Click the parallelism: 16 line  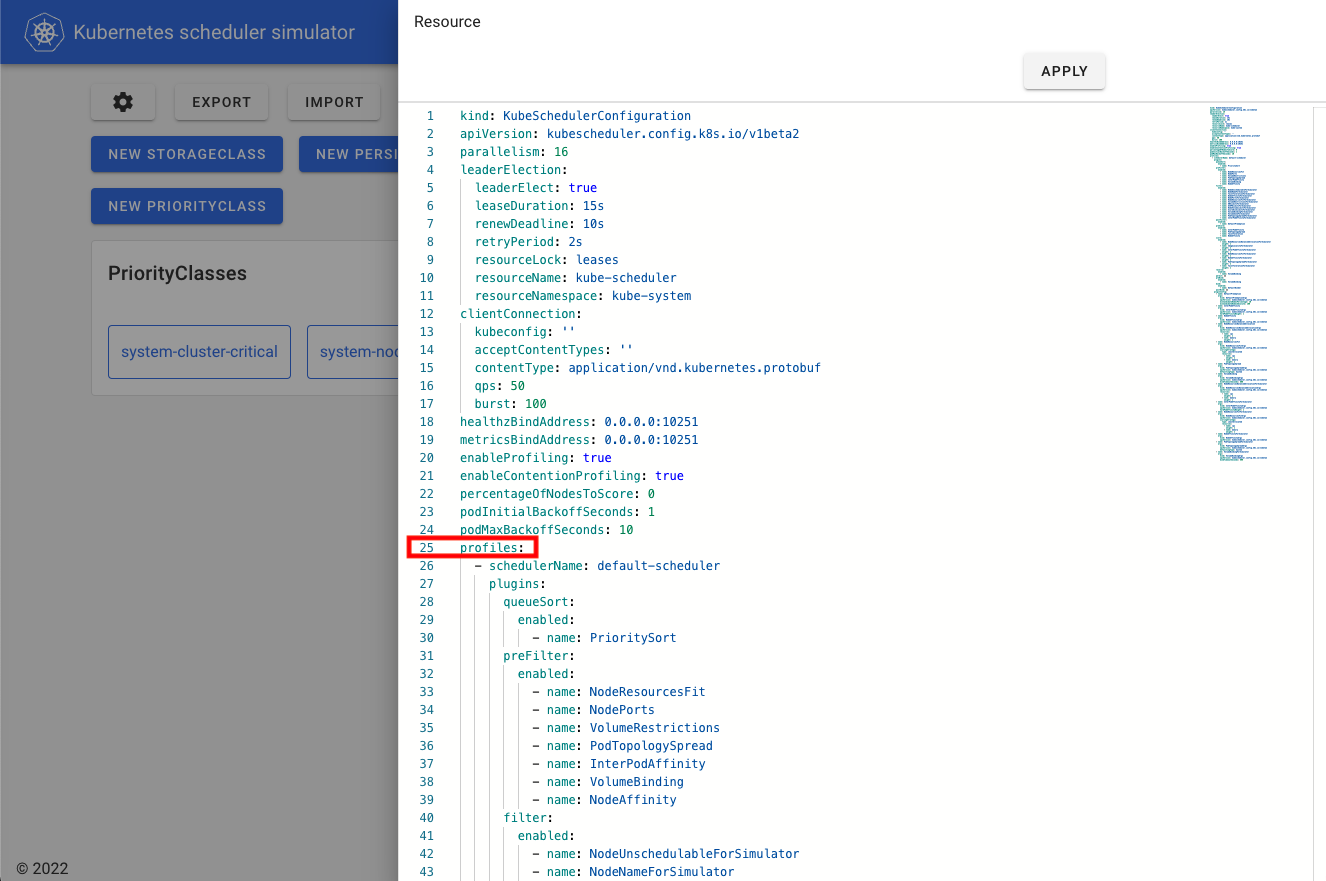coord(514,152)
